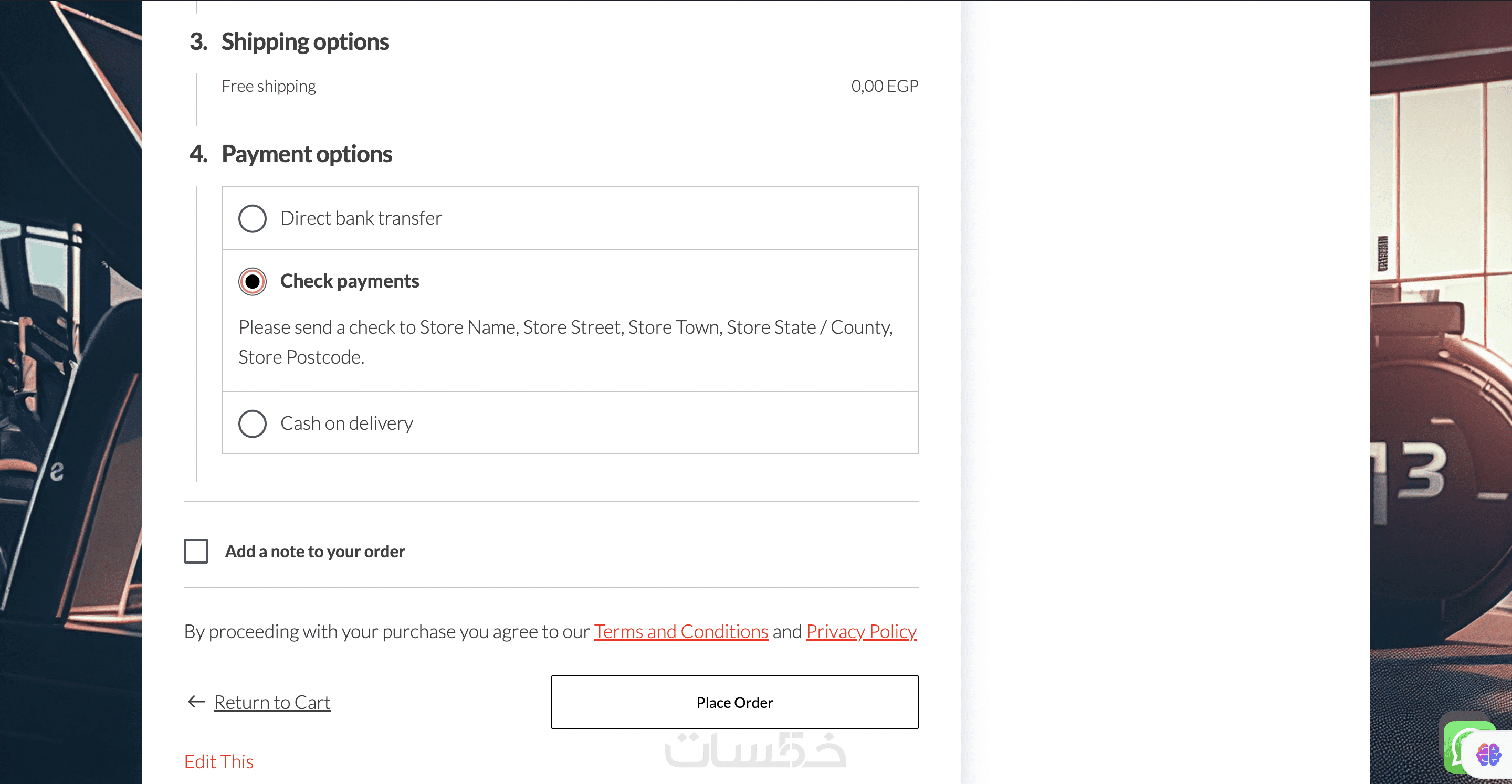Go back via Return to Cart link
The width and height of the screenshot is (1512, 784).
(x=272, y=703)
